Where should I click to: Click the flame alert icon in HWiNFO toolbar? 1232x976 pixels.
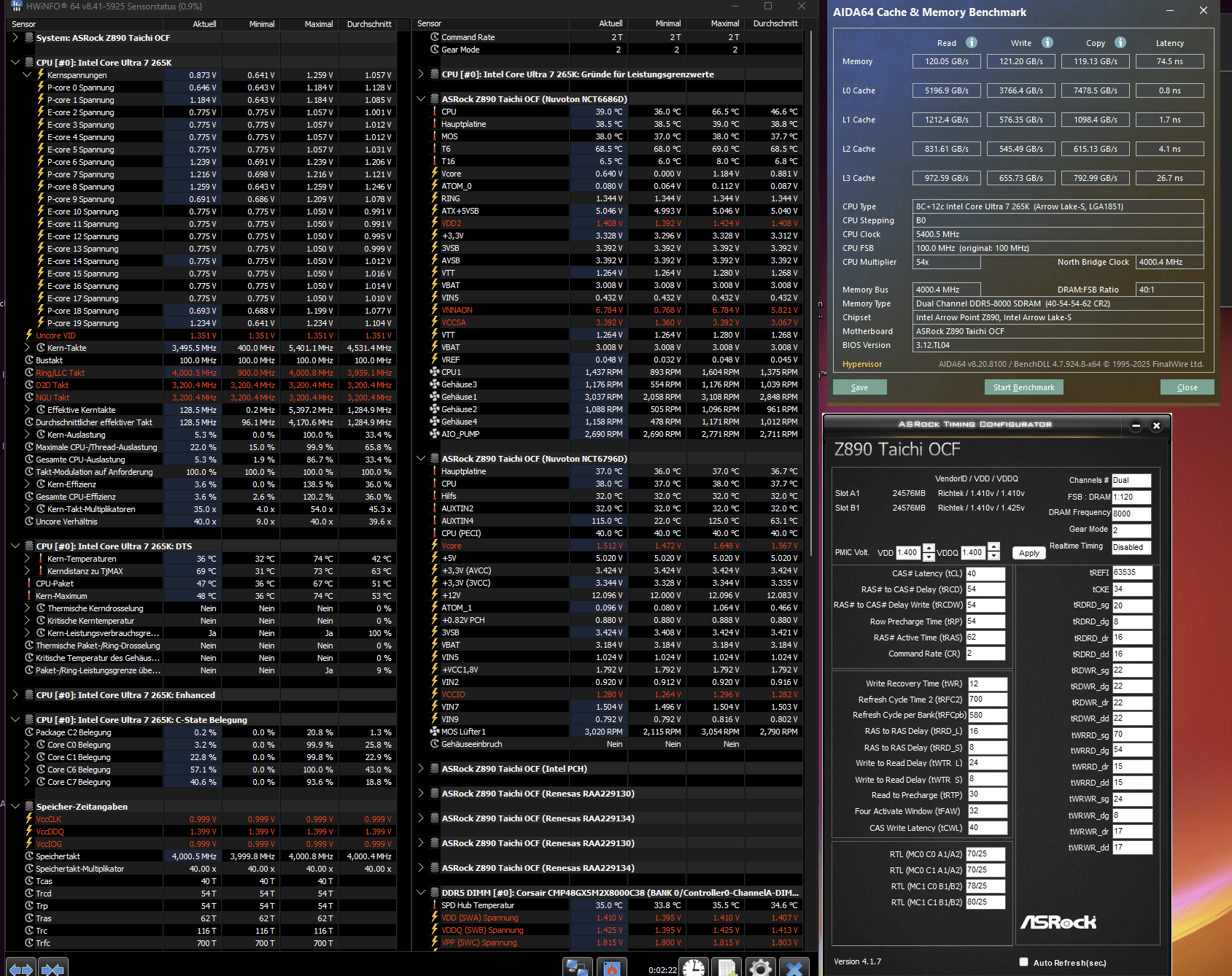tap(611, 968)
